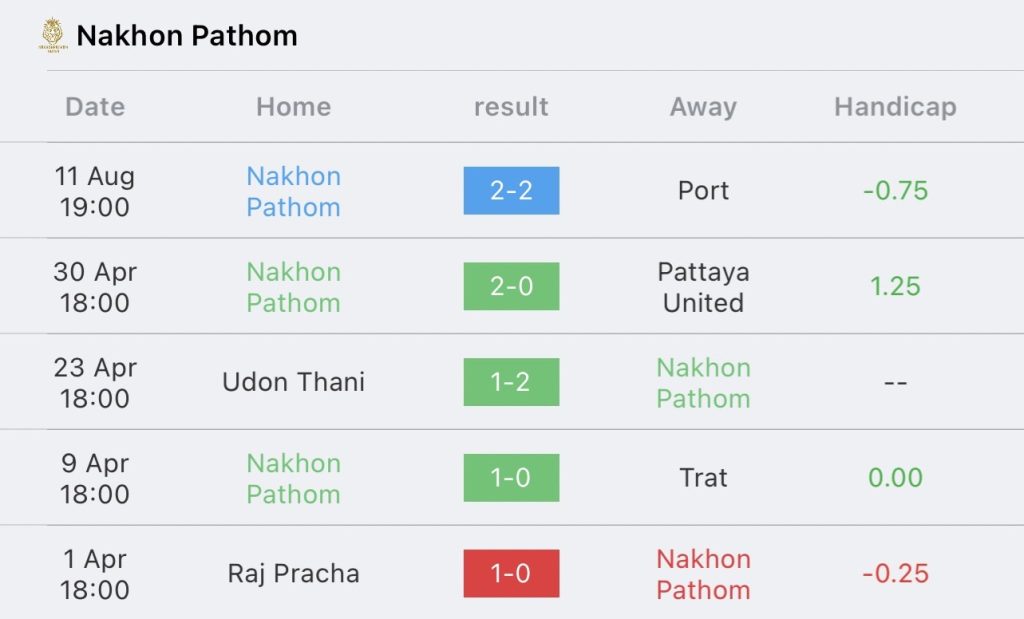Open Raj Pracha home team
Viewport: 1024px width, 619px height.
tap(293, 573)
